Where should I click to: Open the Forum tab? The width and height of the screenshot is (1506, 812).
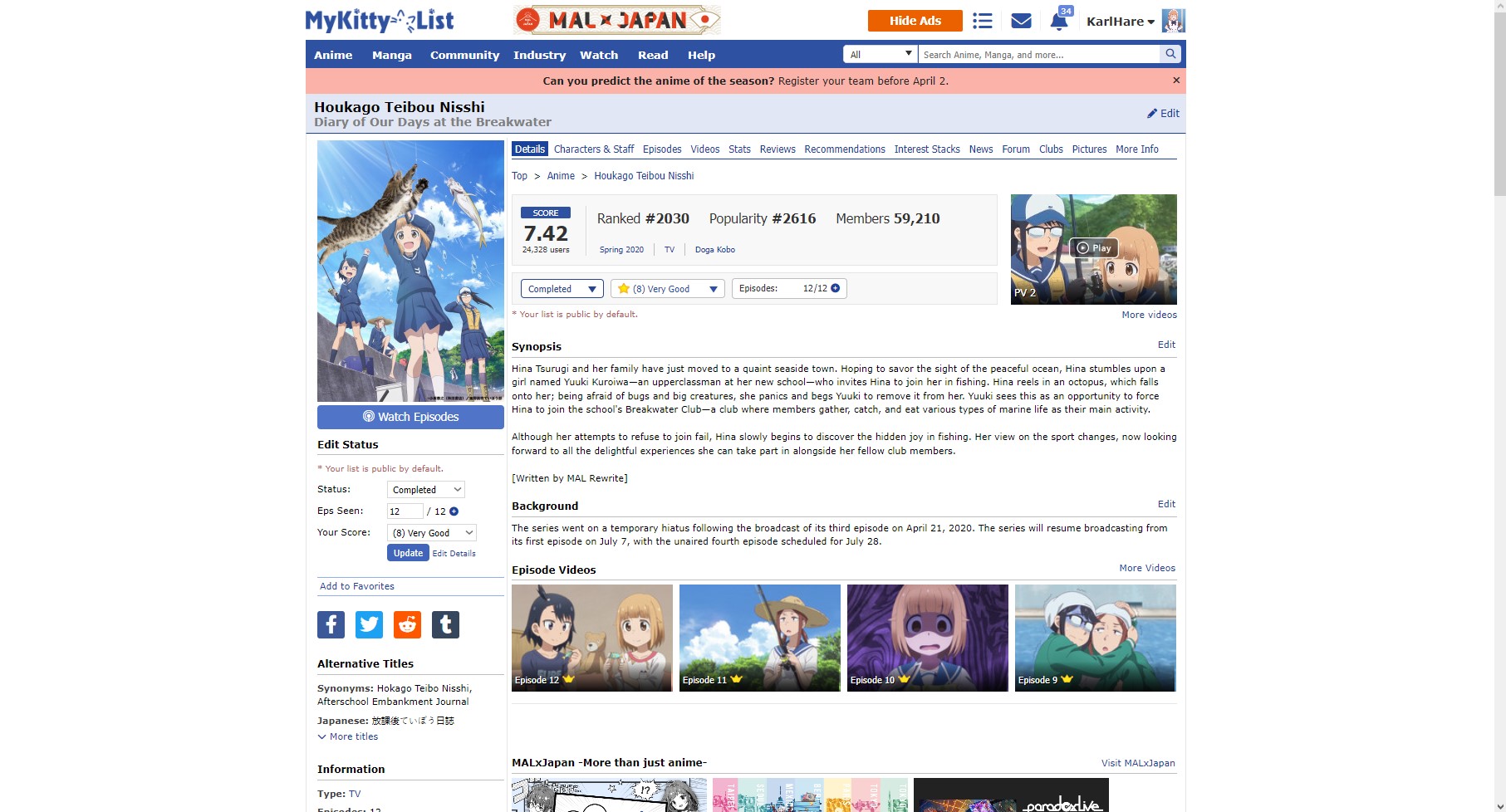(1016, 149)
